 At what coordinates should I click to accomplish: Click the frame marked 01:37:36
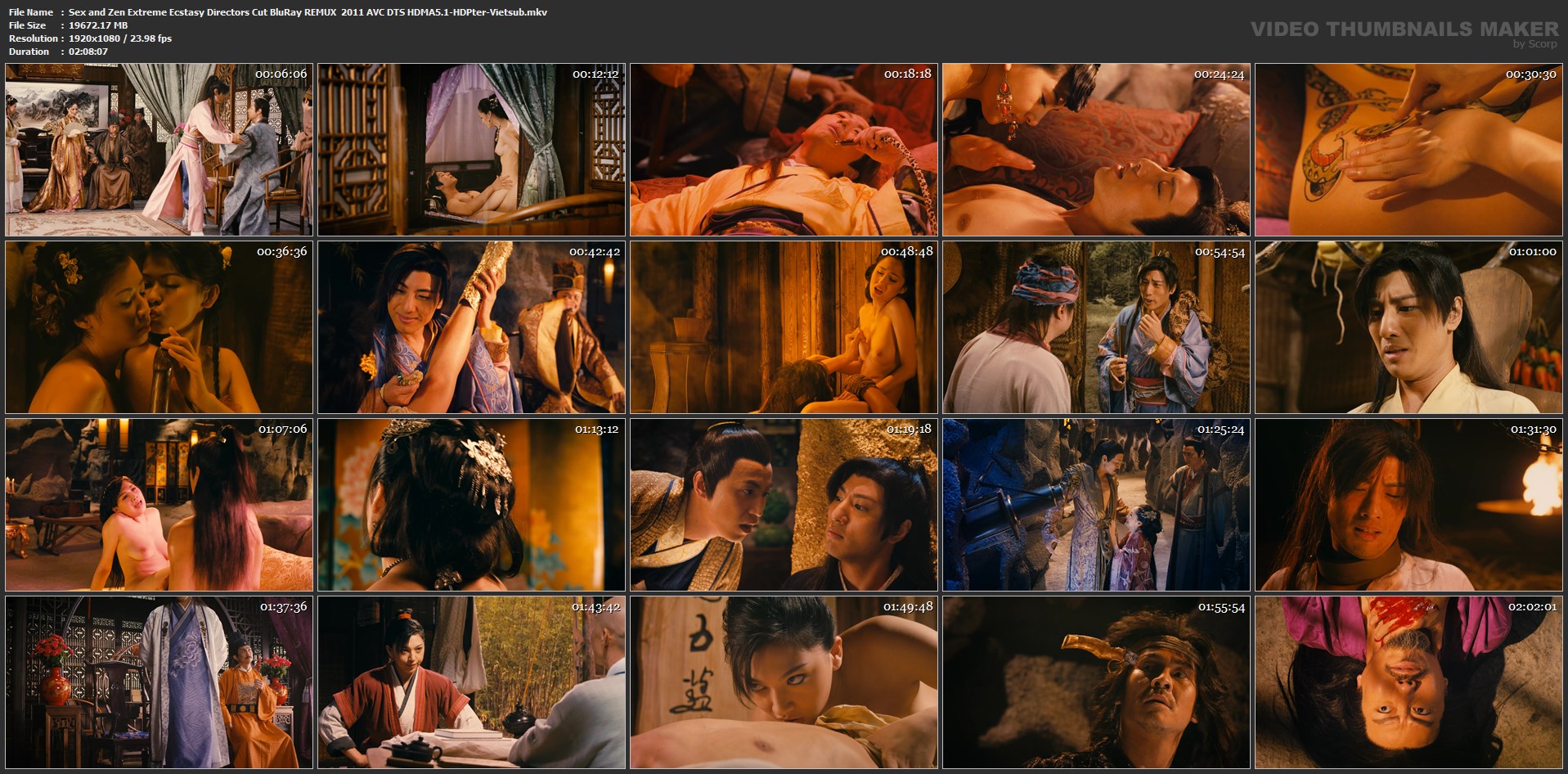click(x=159, y=682)
